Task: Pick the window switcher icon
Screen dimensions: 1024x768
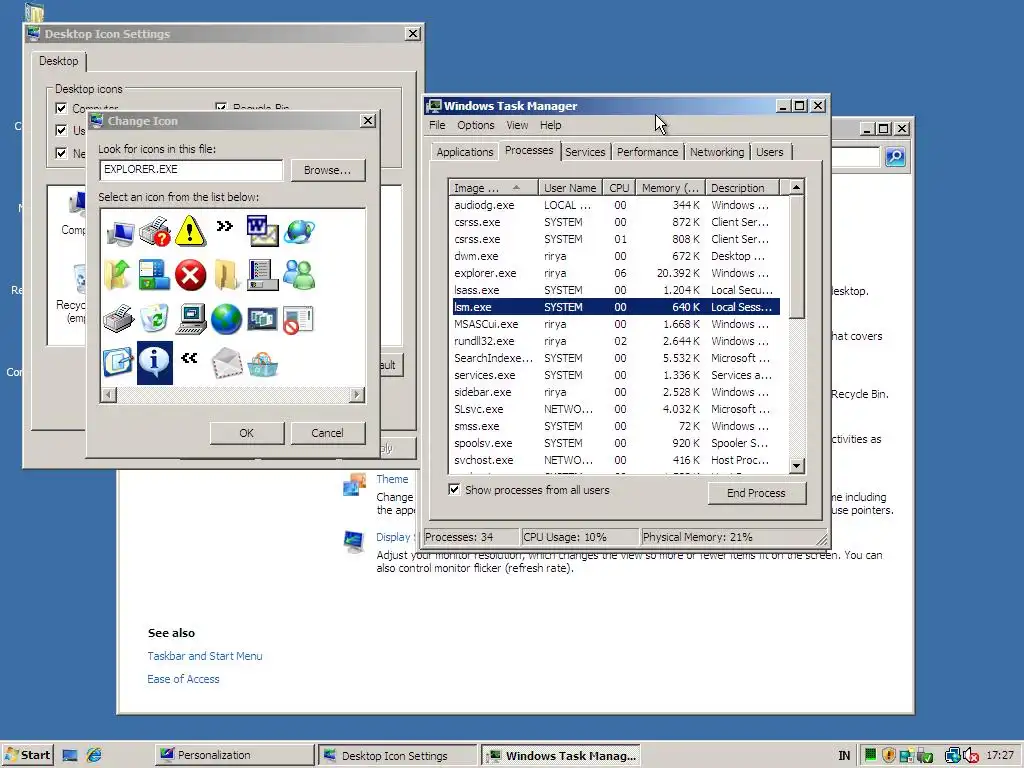Action: point(263,319)
